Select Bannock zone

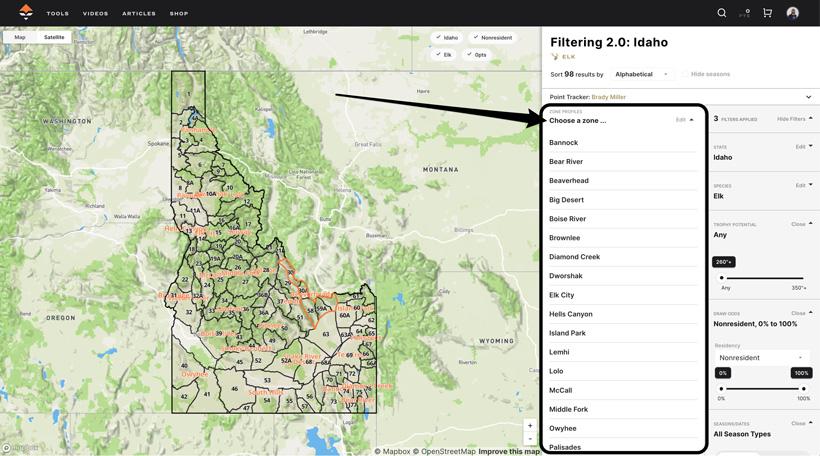pyautogui.click(x=622, y=142)
